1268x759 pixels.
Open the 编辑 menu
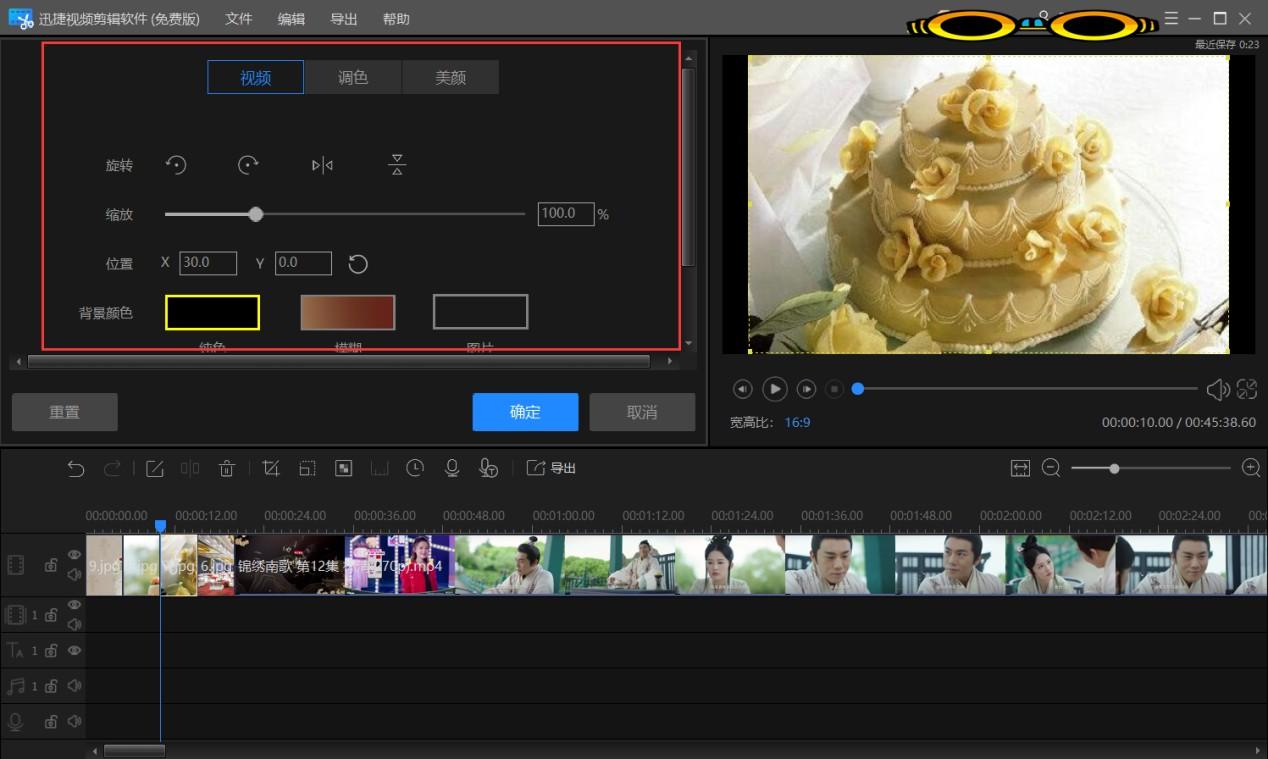291,19
